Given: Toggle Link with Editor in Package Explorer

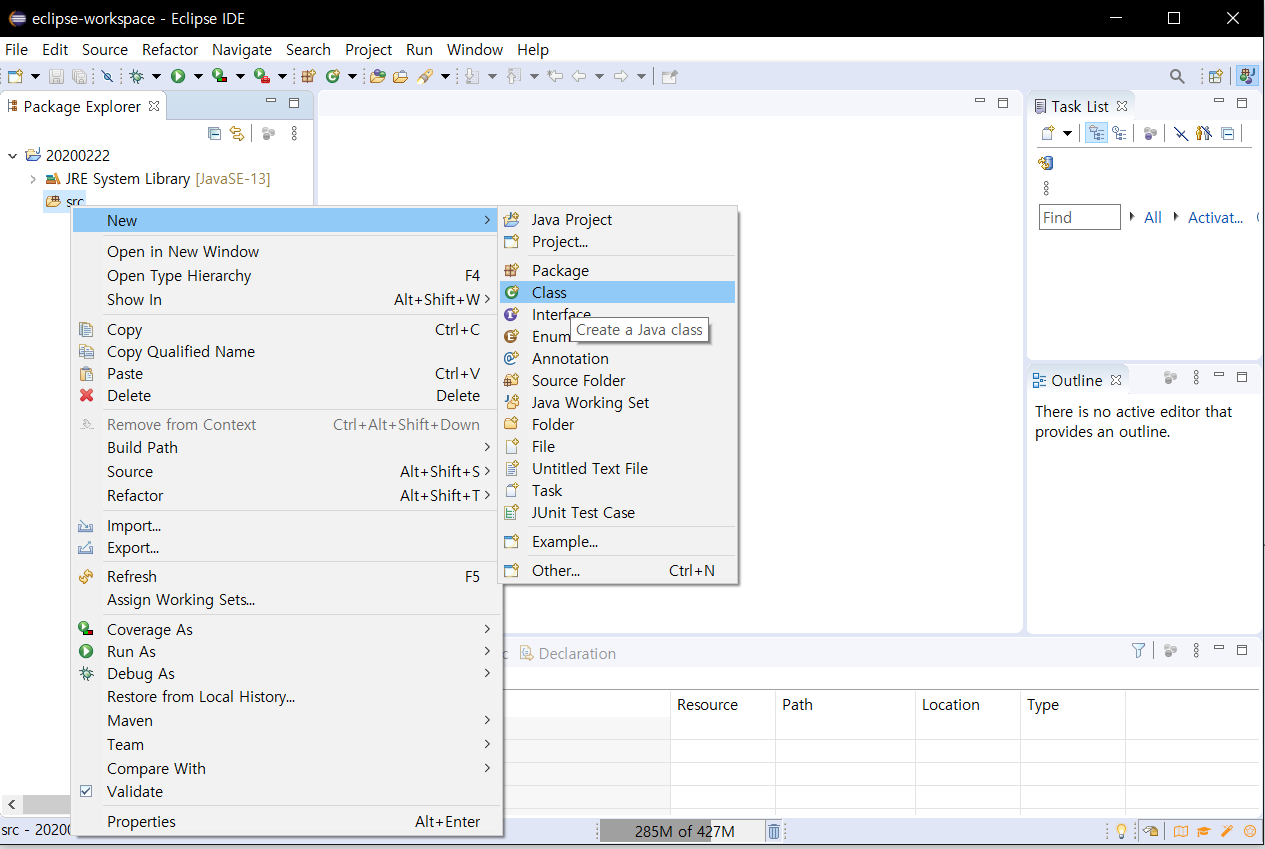Looking at the screenshot, I should pyautogui.click(x=237, y=133).
